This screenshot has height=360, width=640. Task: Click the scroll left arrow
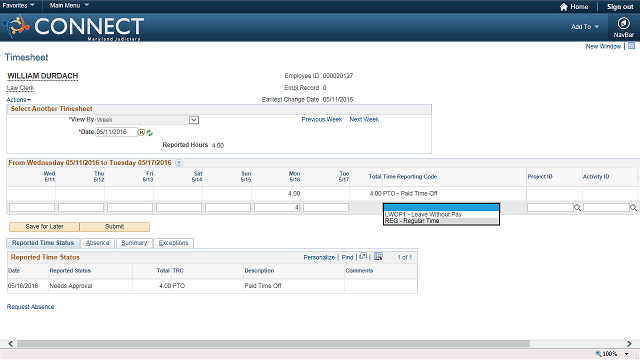tap(11, 344)
